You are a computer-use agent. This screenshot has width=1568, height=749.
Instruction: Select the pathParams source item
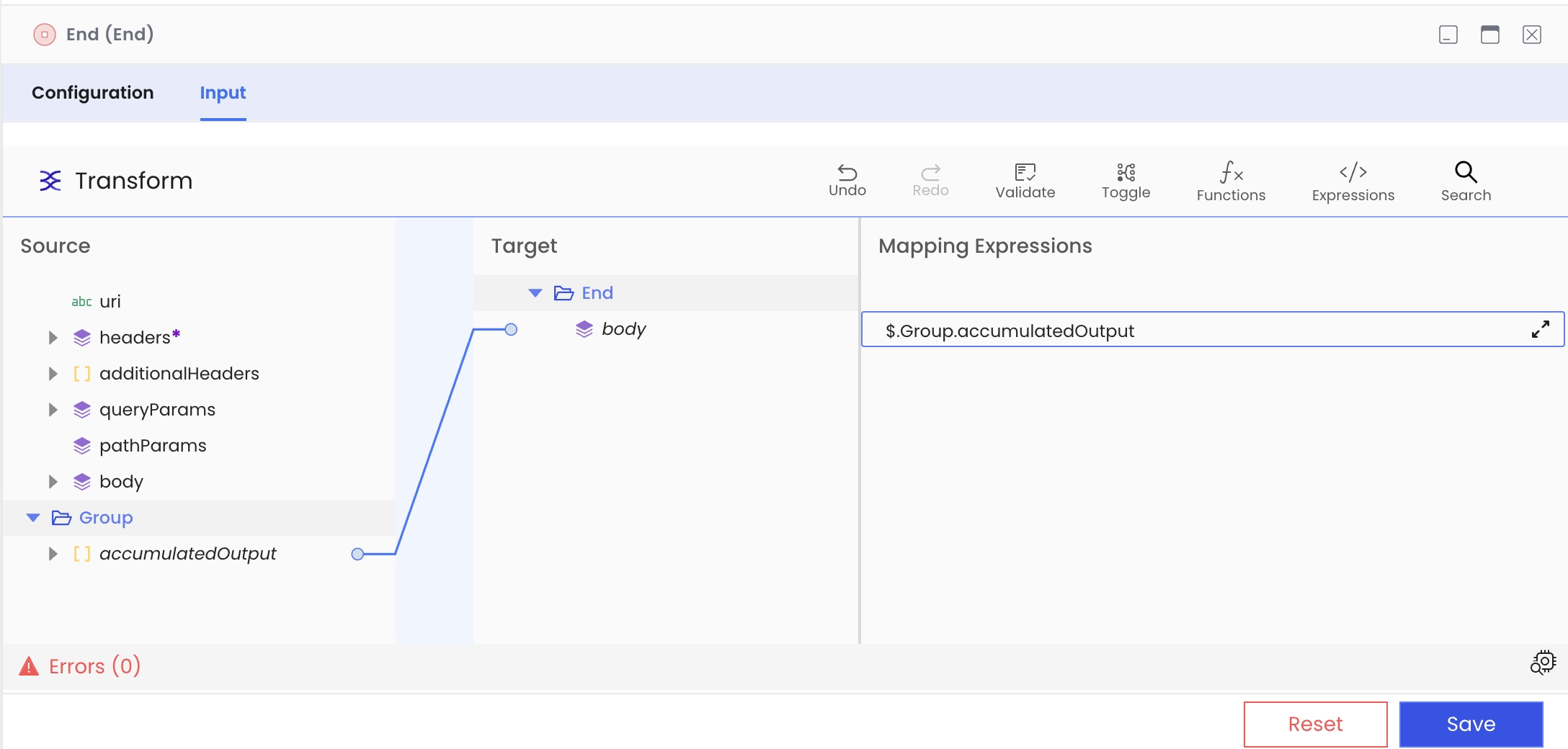pos(152,446)
